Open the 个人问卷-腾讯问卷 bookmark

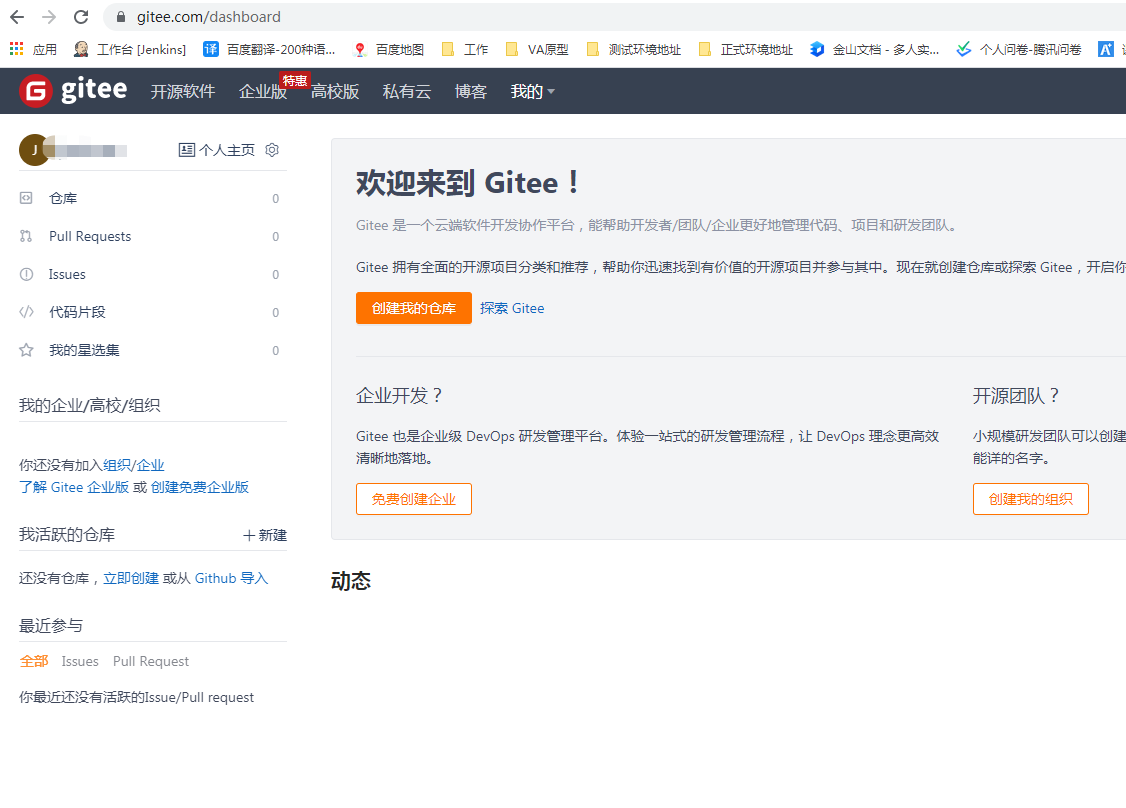coord(1019,49)
